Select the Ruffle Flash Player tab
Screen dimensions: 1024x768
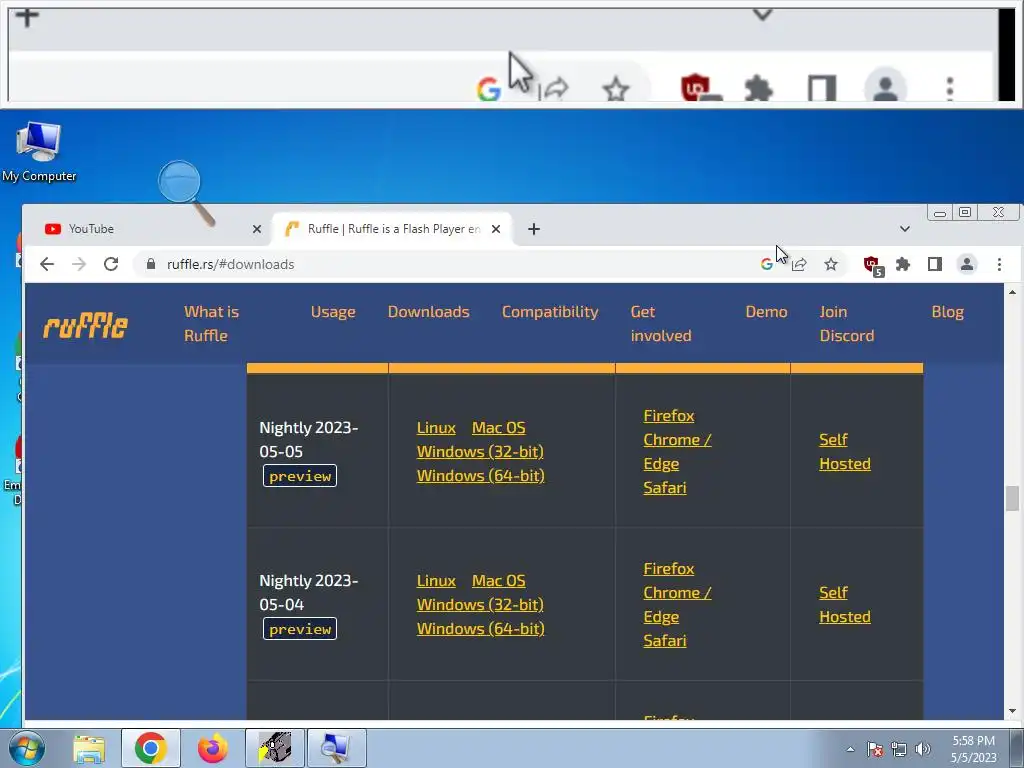tap(392, 229)
